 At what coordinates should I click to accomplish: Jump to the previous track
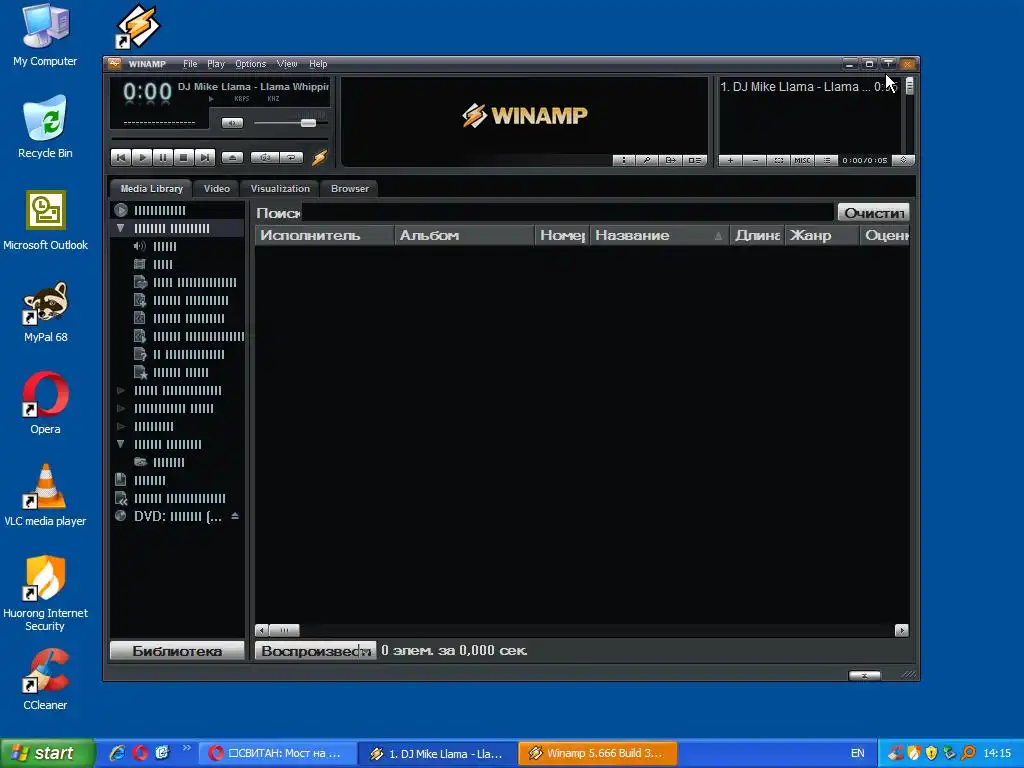[121, 157]
